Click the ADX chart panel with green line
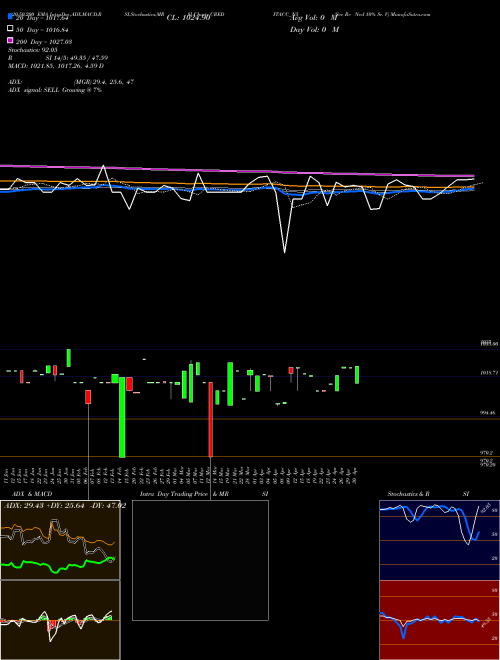The height and width of the screenshot is (660, 500). pos(60,540)
